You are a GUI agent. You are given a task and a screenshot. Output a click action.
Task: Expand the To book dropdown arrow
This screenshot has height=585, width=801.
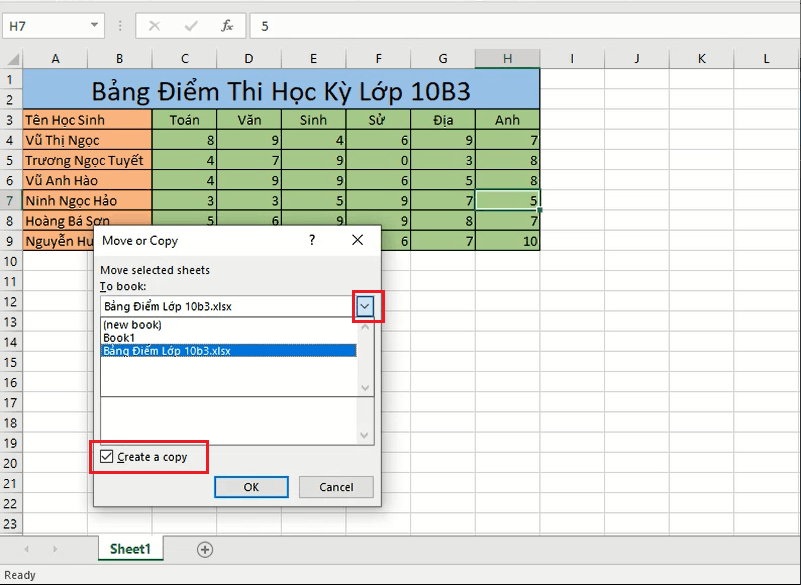pos(365,307)
